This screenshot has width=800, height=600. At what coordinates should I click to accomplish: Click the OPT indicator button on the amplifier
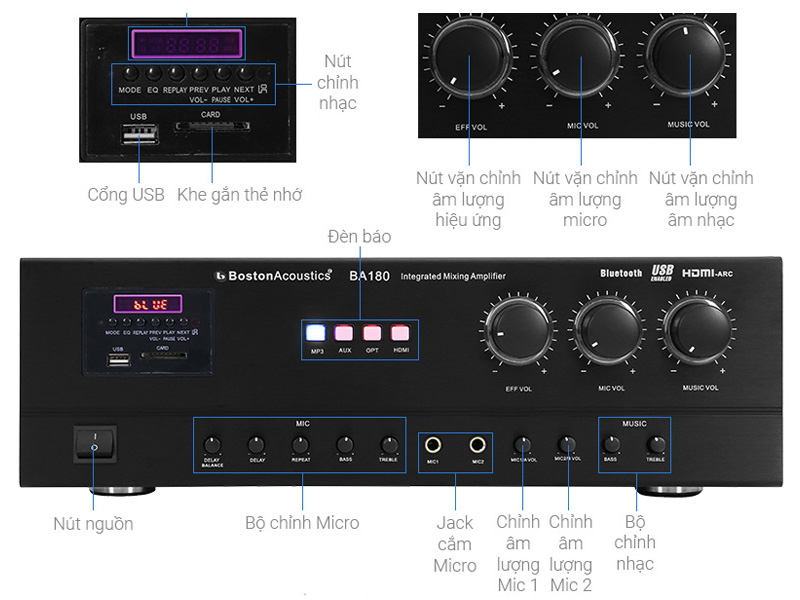[x=372, y=333]
